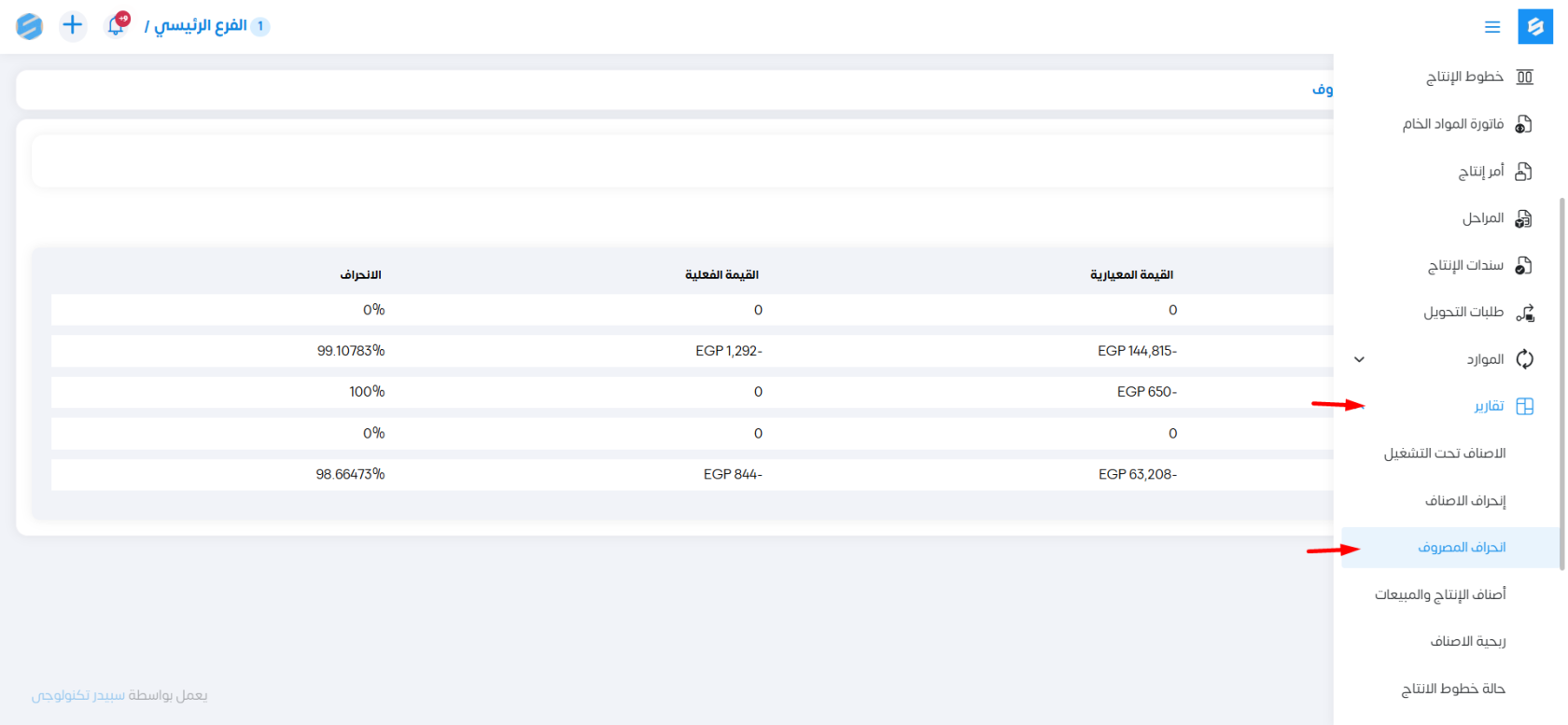Expand the الموارد chevron
Screen dimensions: 1568x725
1359,359
